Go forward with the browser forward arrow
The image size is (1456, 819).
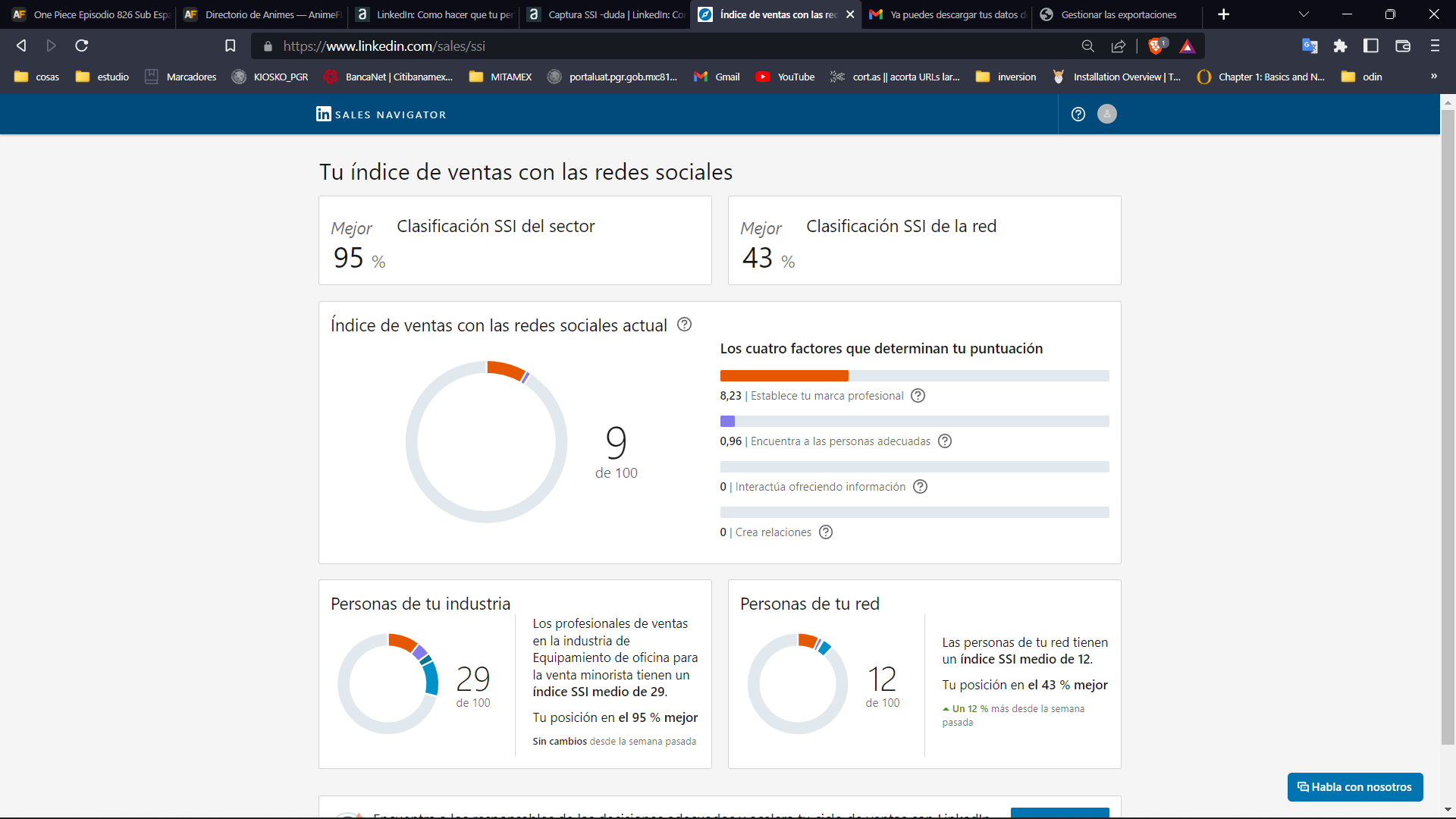click(x=52, y=46)
